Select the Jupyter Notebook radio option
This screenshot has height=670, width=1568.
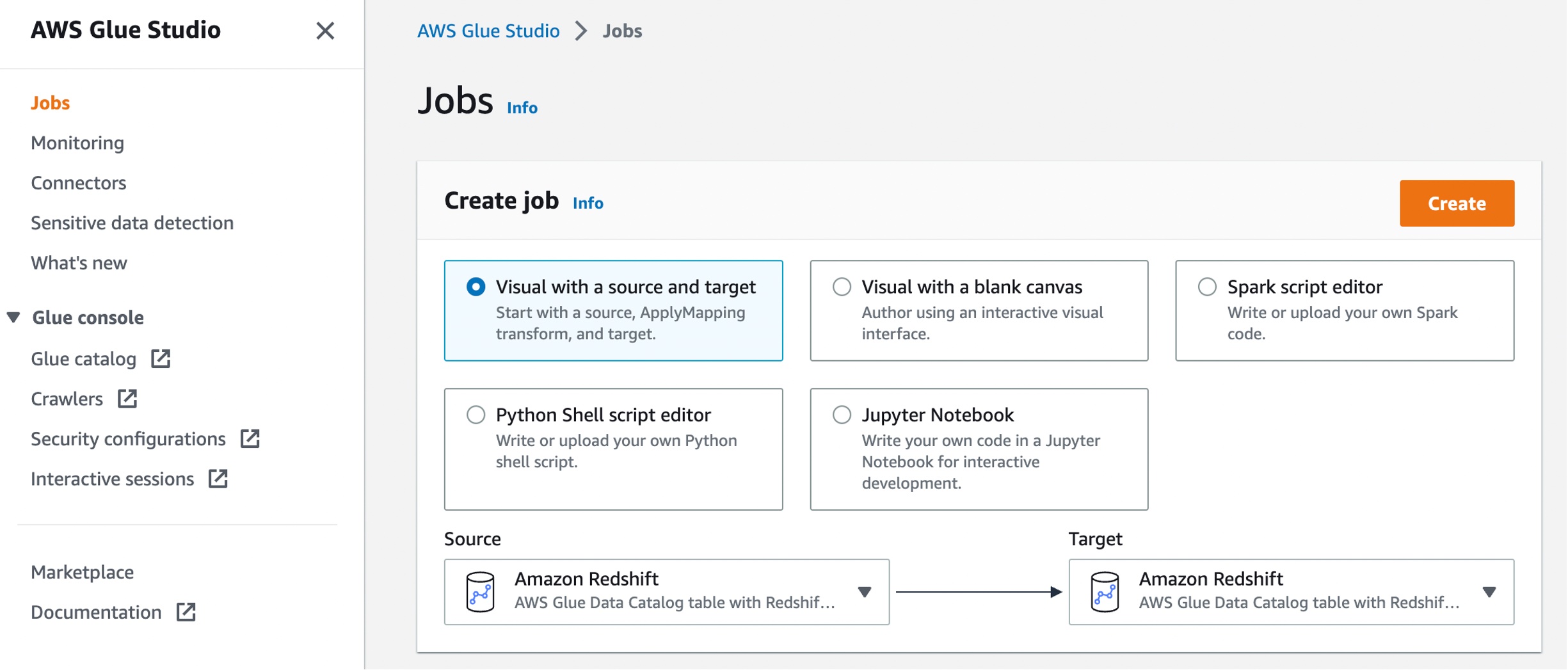coord(842,415)
